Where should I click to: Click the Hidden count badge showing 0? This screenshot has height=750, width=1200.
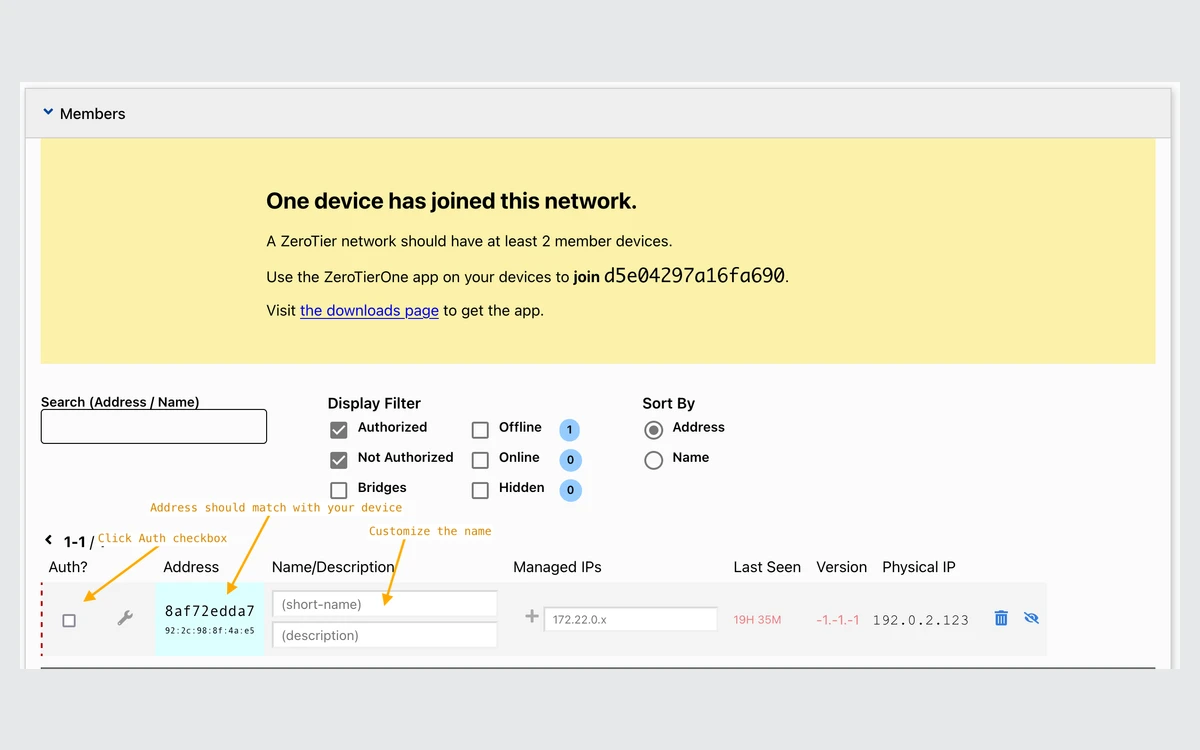pos(570,490)
